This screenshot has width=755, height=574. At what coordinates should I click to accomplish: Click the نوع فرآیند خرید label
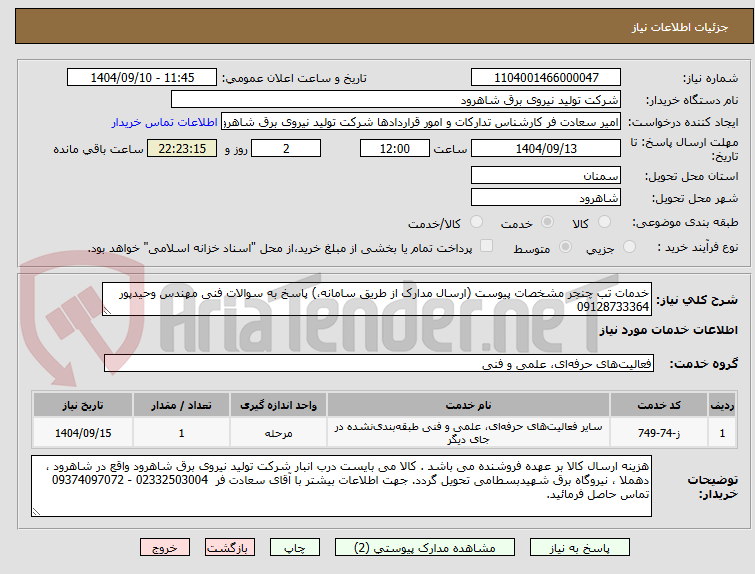[698, 248]
